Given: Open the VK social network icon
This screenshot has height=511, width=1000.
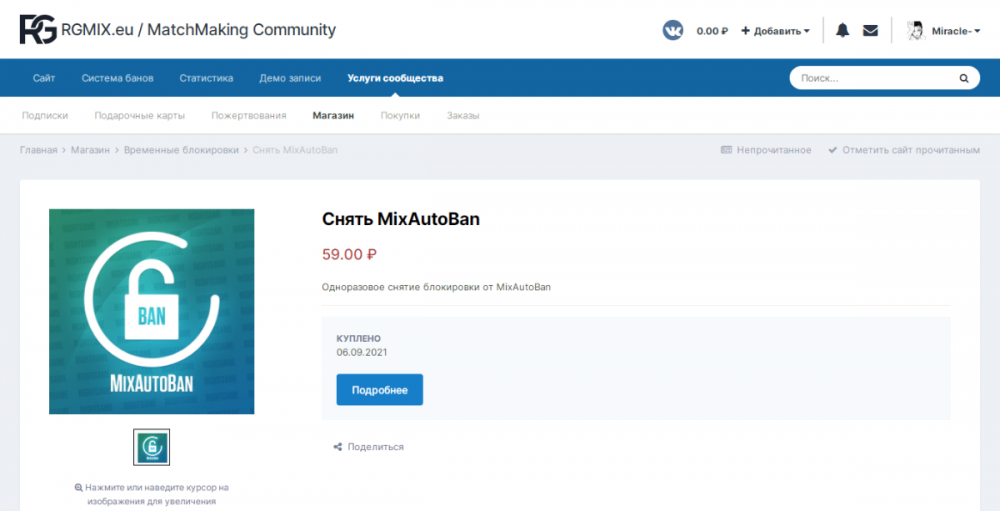Looking at the screenshot, I should (673, 31).
